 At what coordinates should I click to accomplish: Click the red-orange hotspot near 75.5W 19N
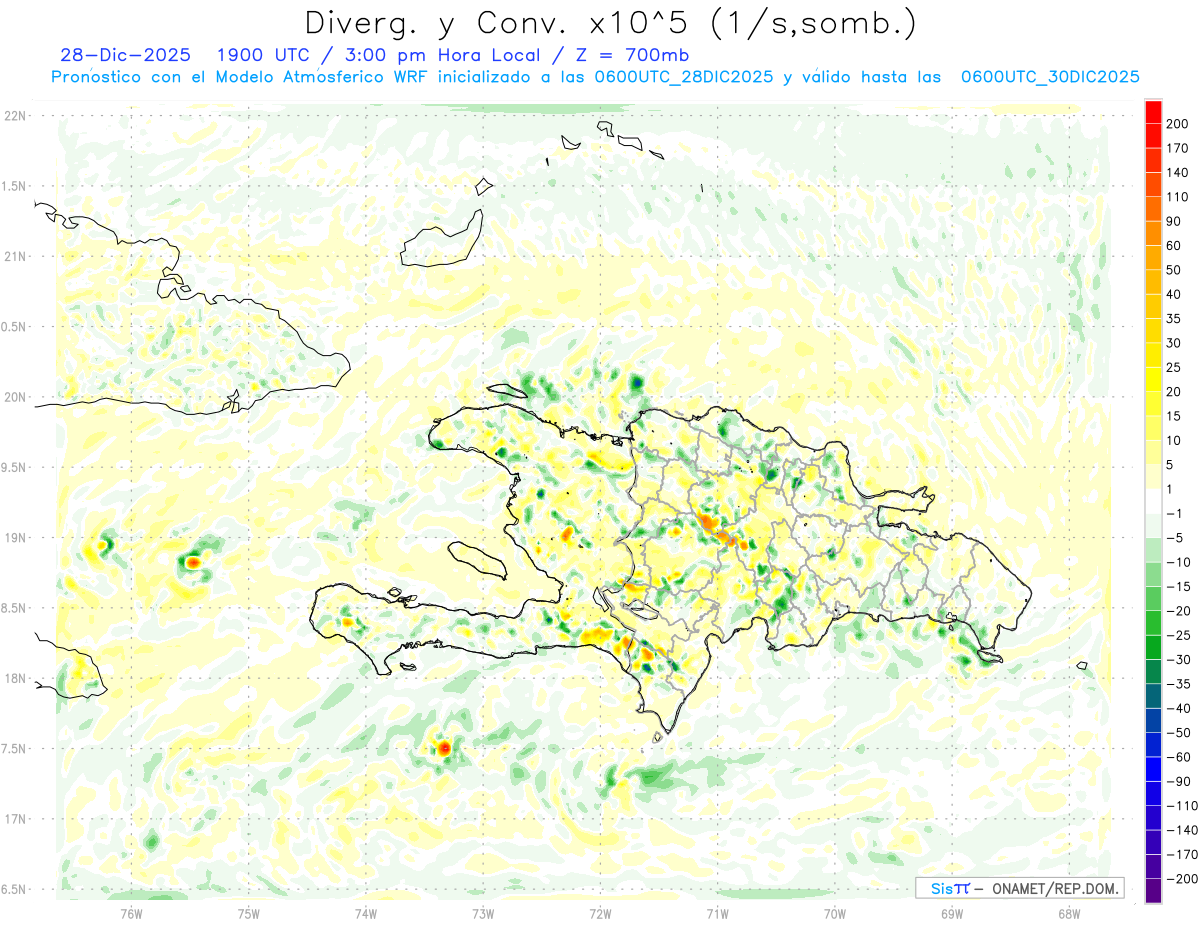[192, 564]
